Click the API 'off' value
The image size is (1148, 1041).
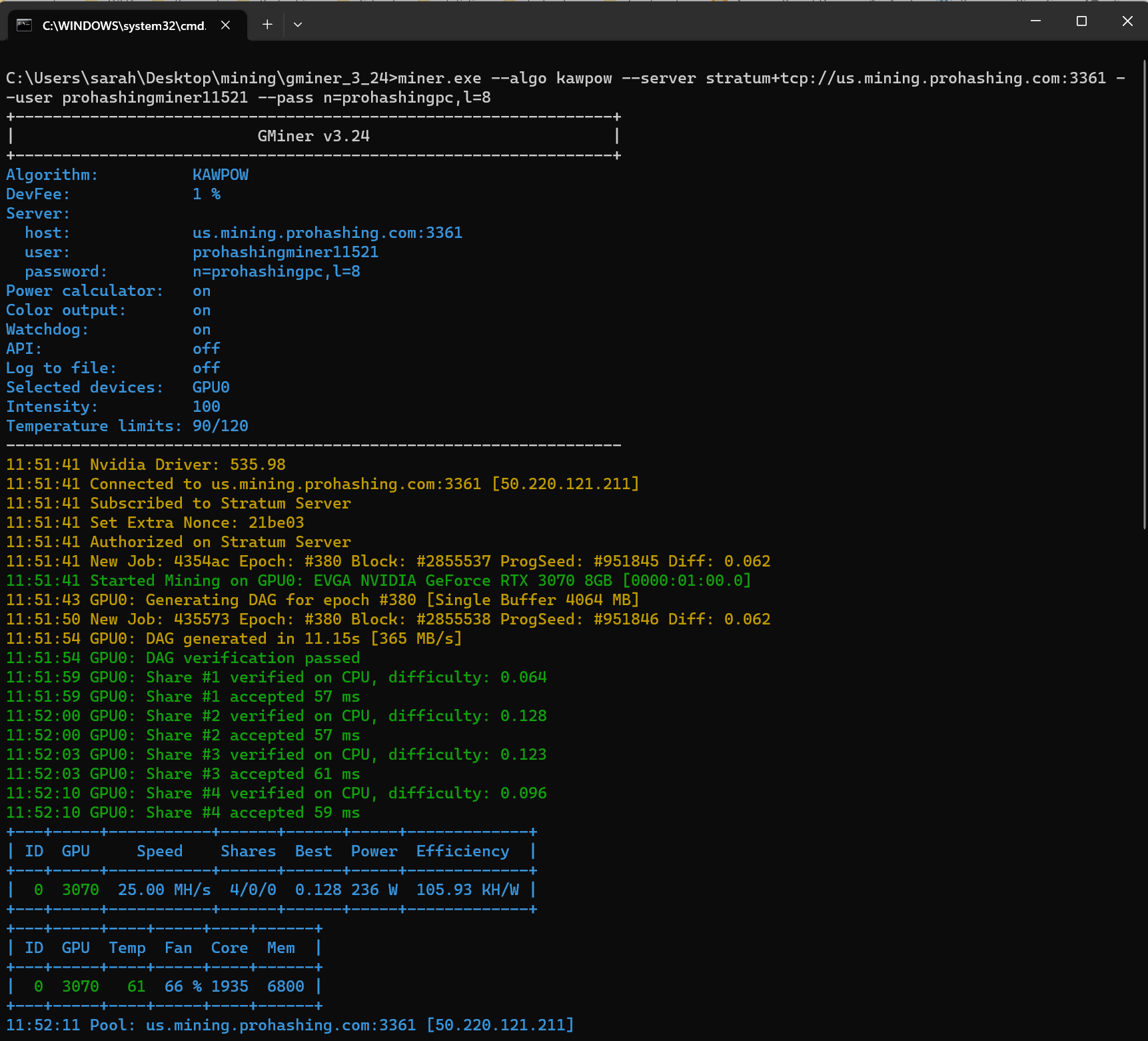point(207,349)
